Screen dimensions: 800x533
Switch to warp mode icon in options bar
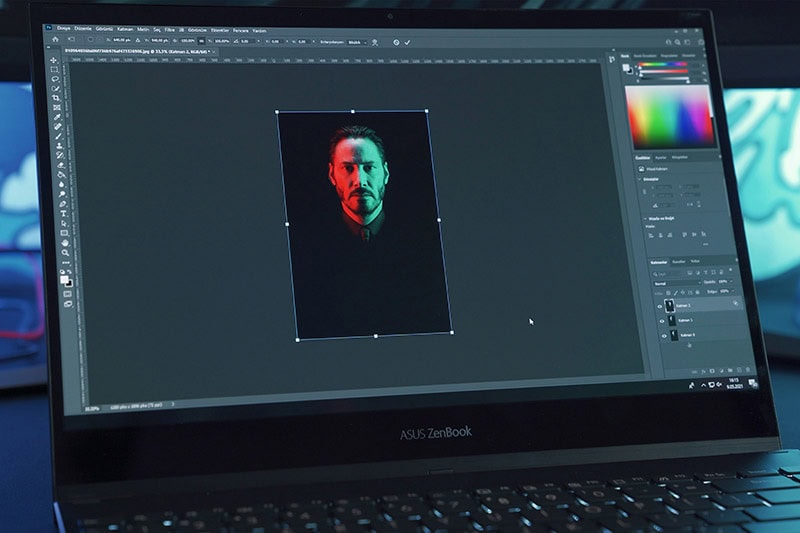[x=374, y=43]
